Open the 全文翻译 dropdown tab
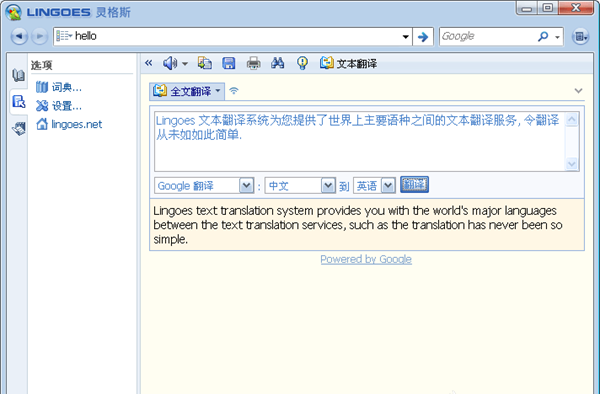Image resolution: width=600 pixels, height=394 pixels. click(187, 91)
